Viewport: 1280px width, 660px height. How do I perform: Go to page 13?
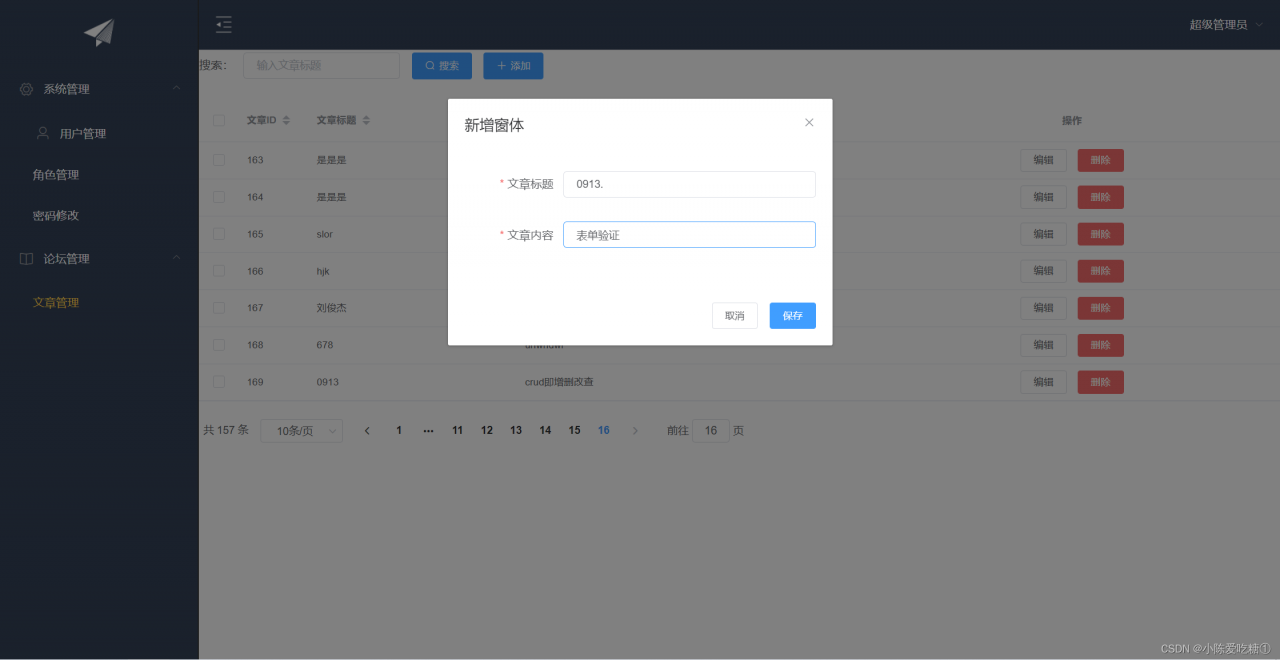tap(516, 431)
